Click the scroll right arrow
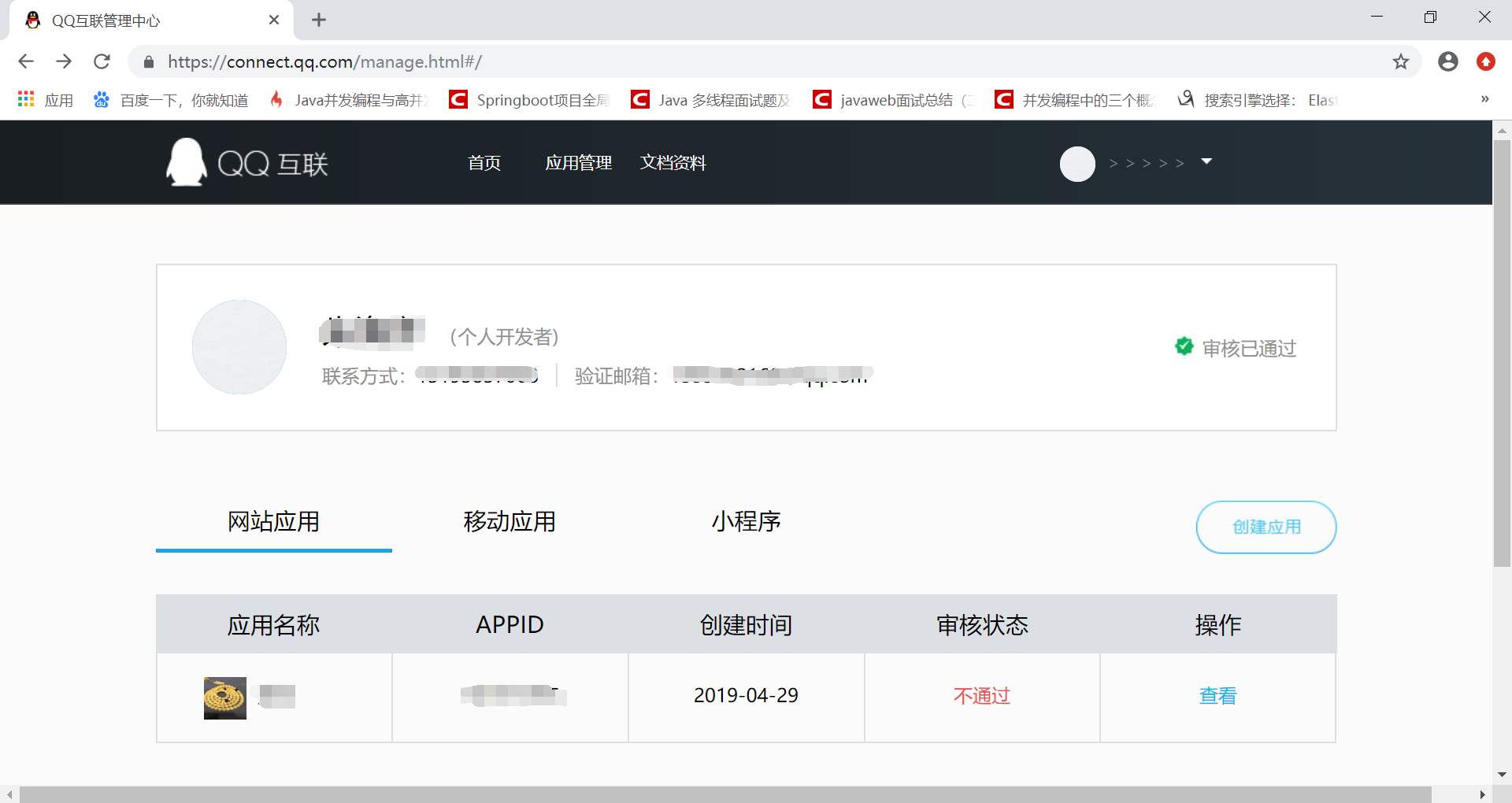The image size is (1512, 803). click(x=1483, y=794)
